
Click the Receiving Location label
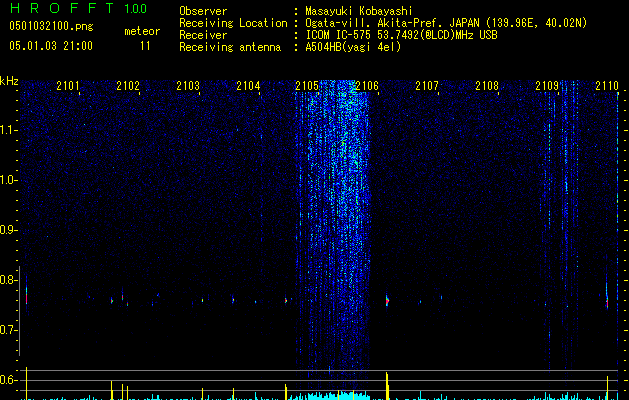233,23
